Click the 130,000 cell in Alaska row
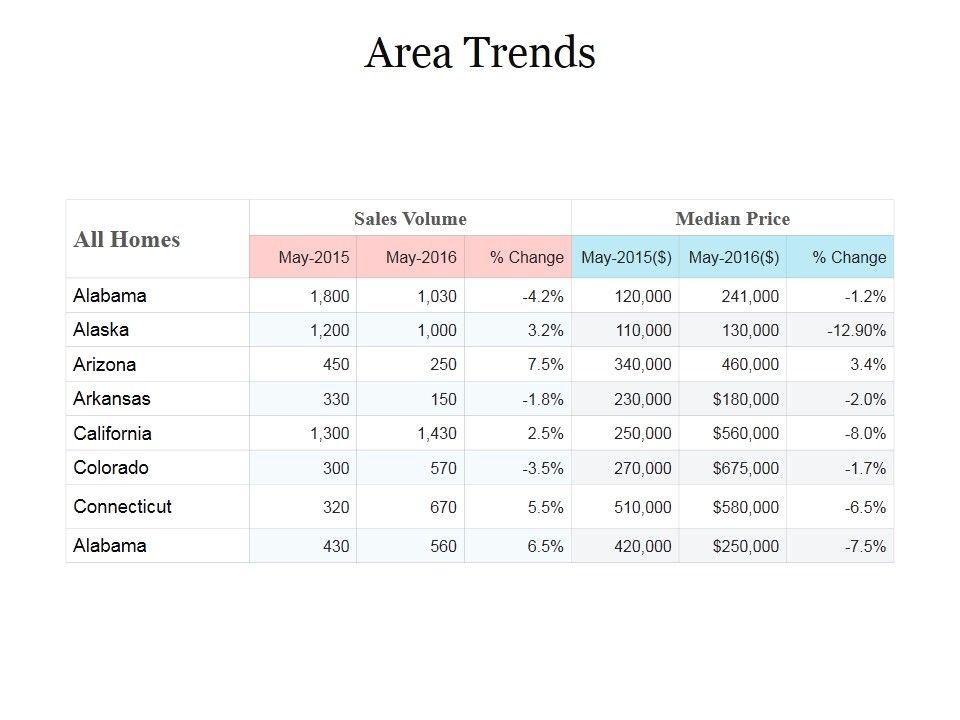Screen dimensions: 960x720 pyautogui.click(x=733, y=330)
